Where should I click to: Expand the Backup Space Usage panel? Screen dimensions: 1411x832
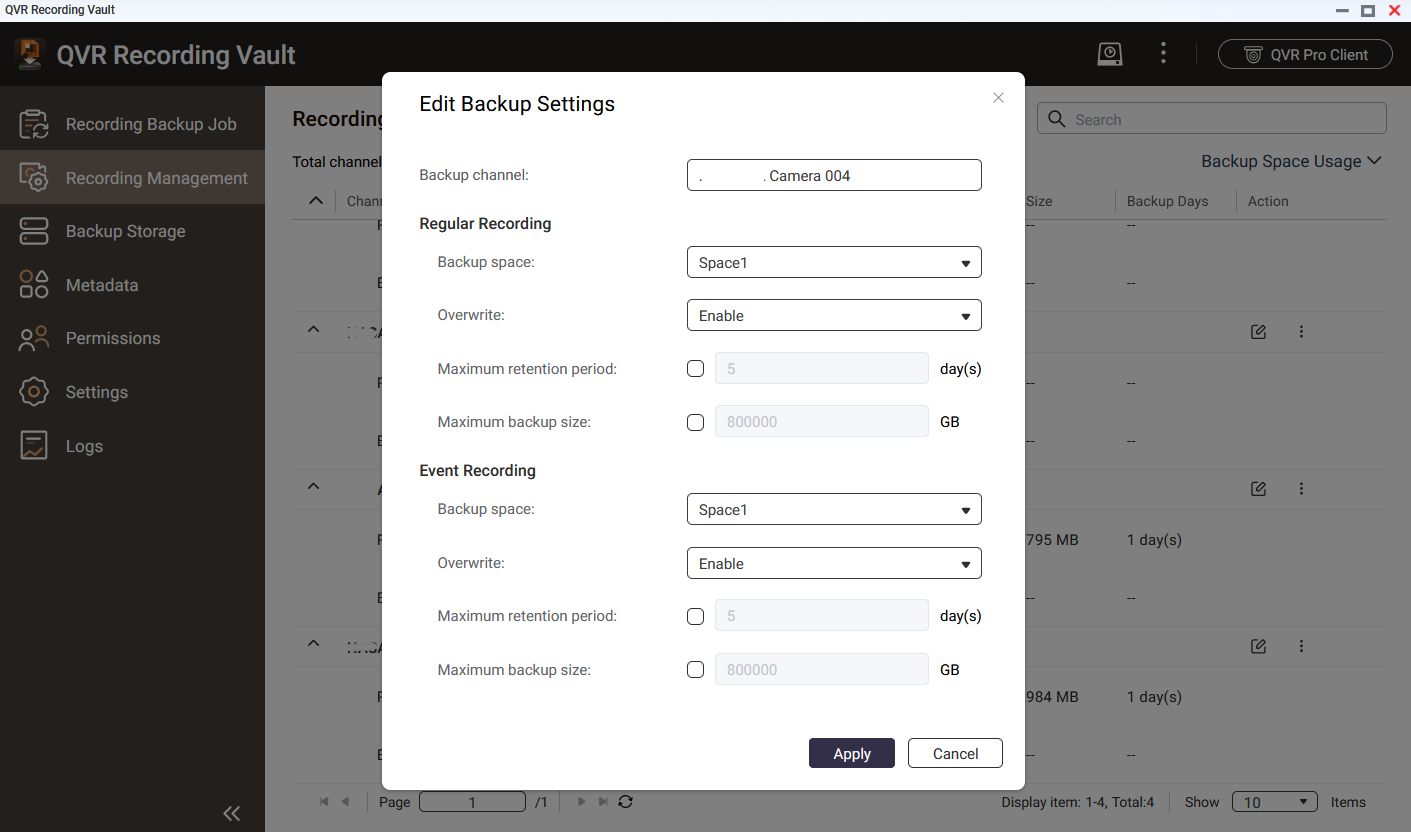click(x=1291, y=161)
